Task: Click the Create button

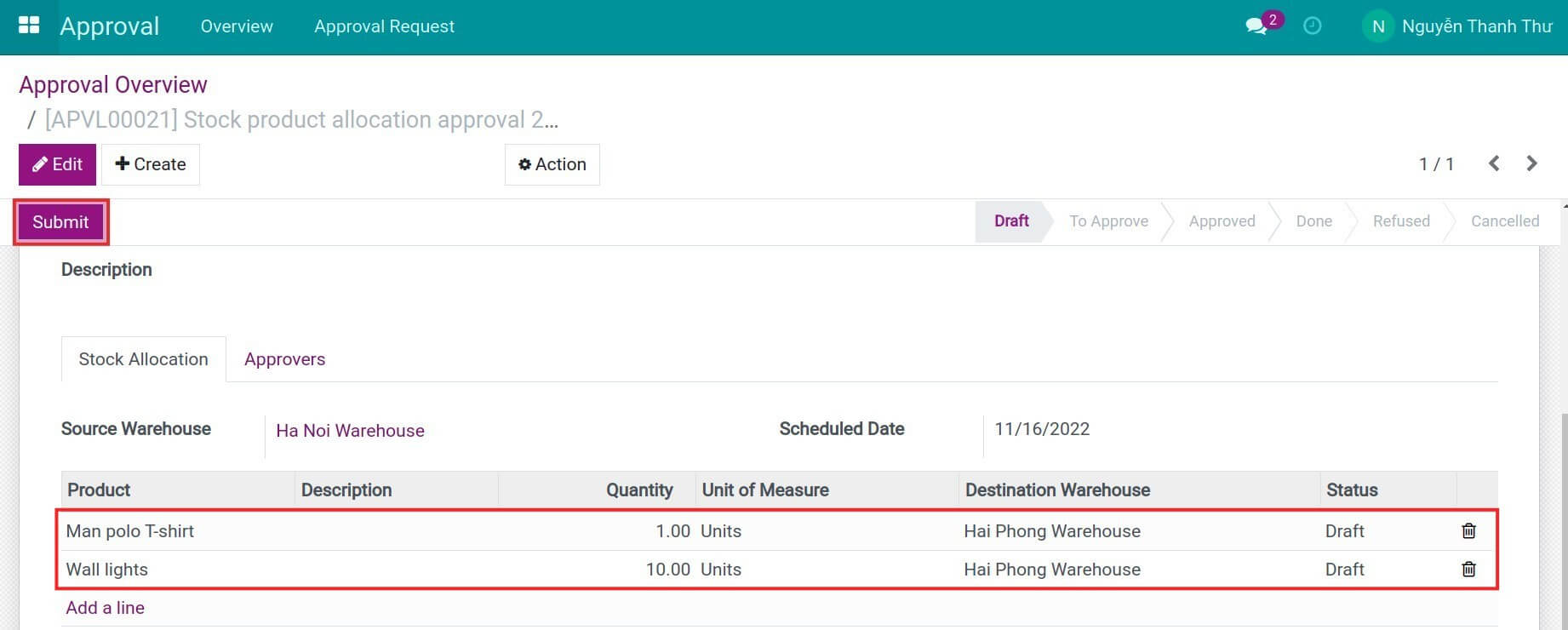Action: tap(151, 164)
